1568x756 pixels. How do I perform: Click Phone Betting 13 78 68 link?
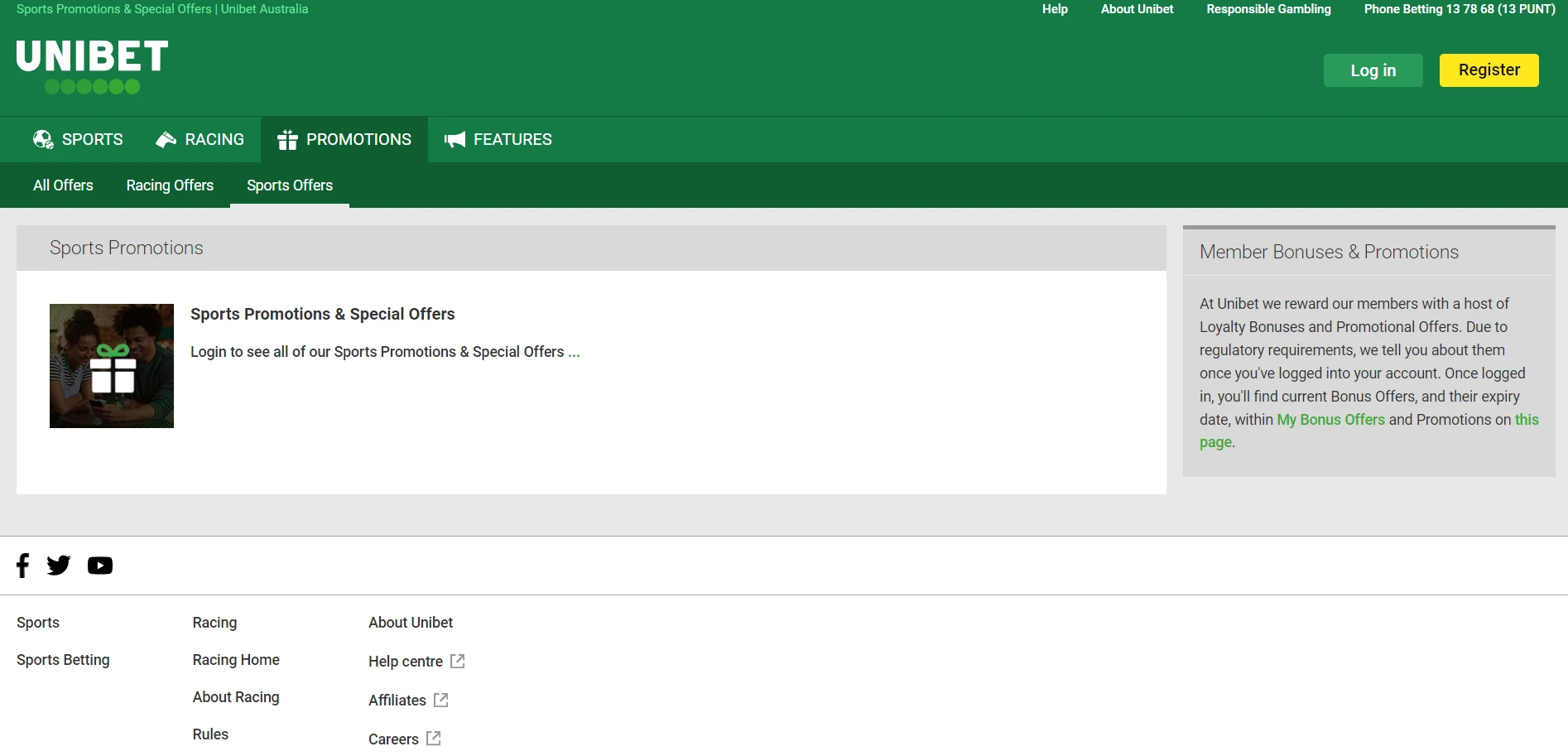[x=1460, y=9]
